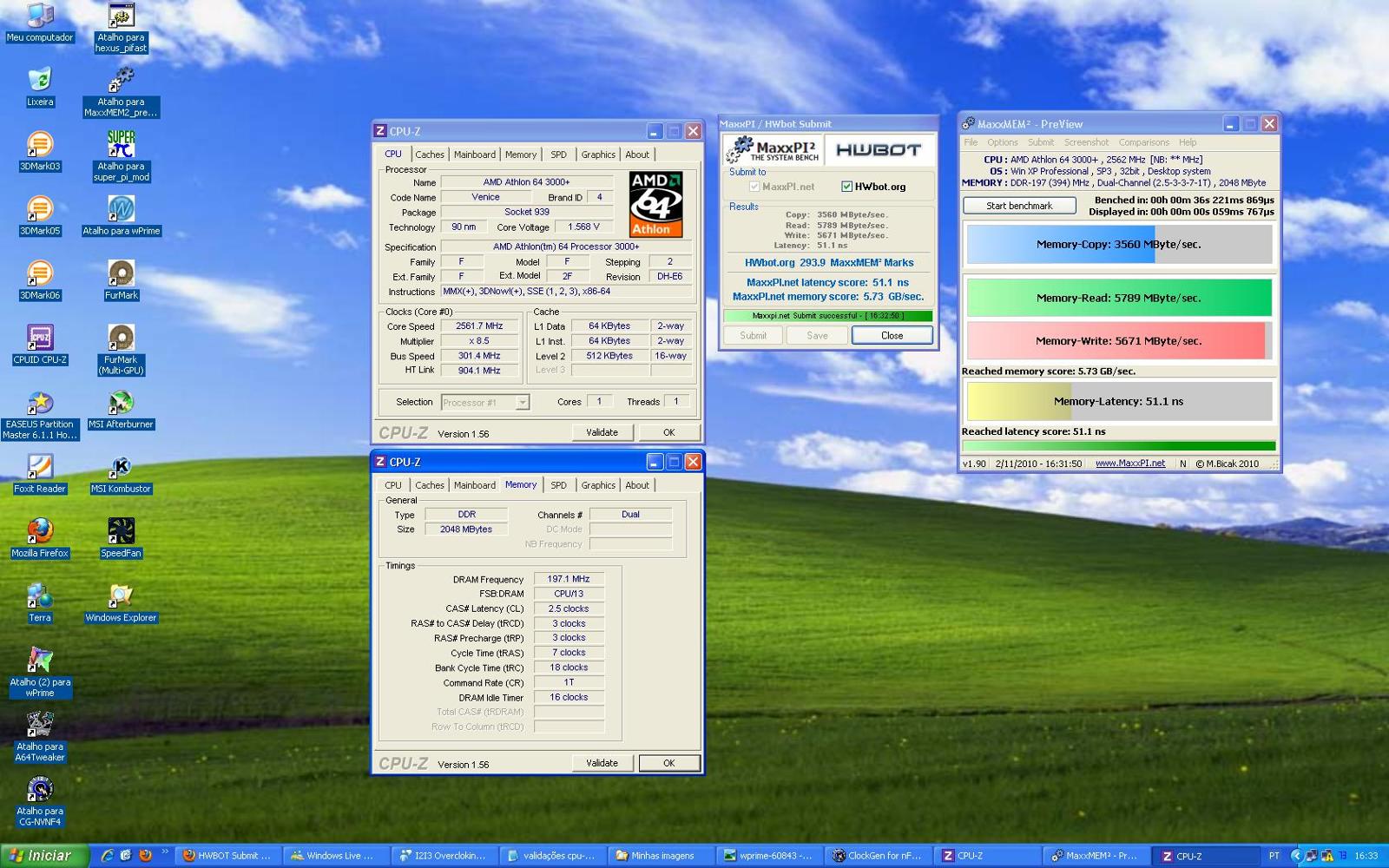The height and width of the screenshot is (868, 1389).
Task: Open www.MaxxPI.net link
Action: coord(1129,464)
